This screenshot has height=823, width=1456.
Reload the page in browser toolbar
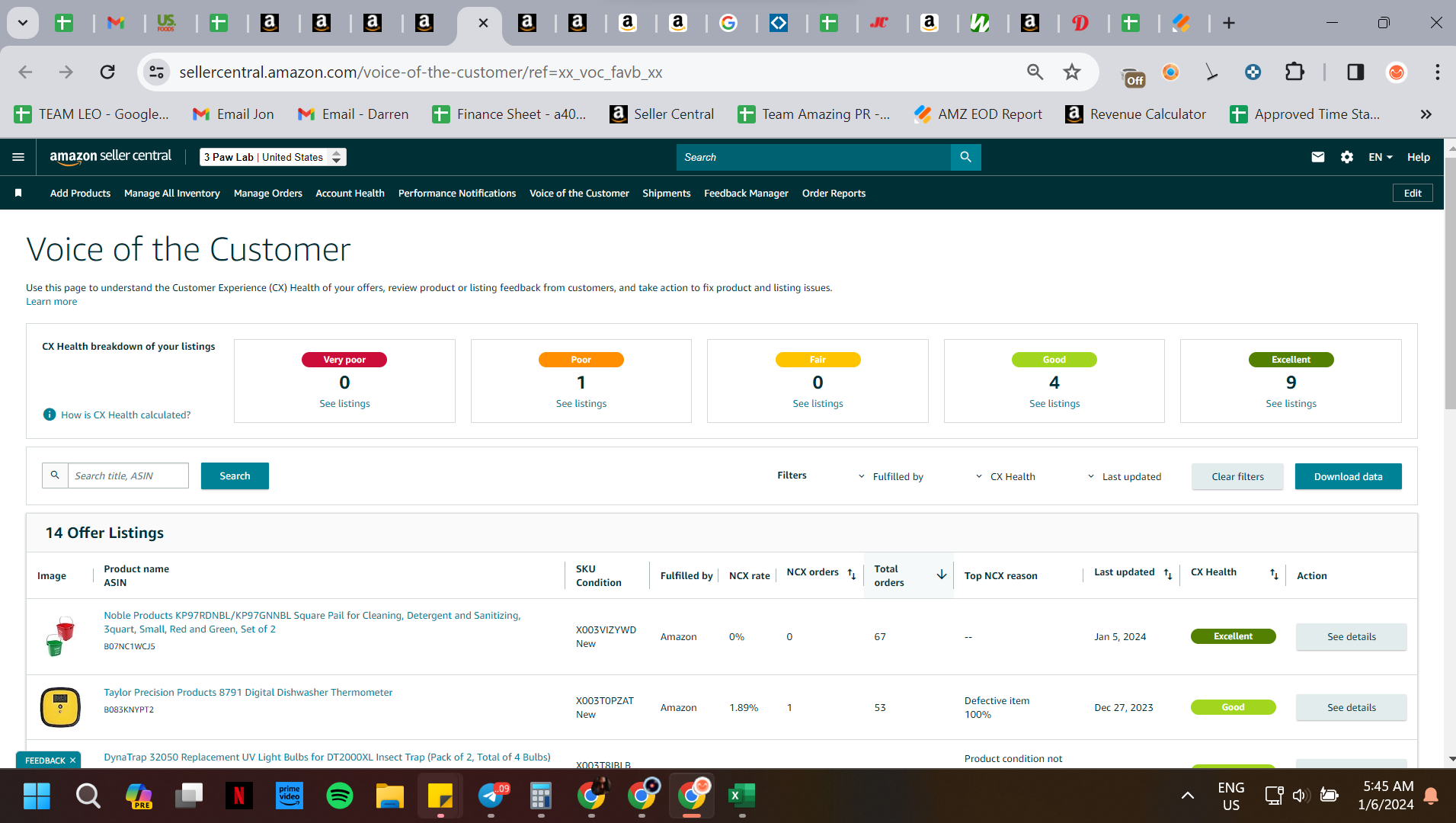[107, 72]
